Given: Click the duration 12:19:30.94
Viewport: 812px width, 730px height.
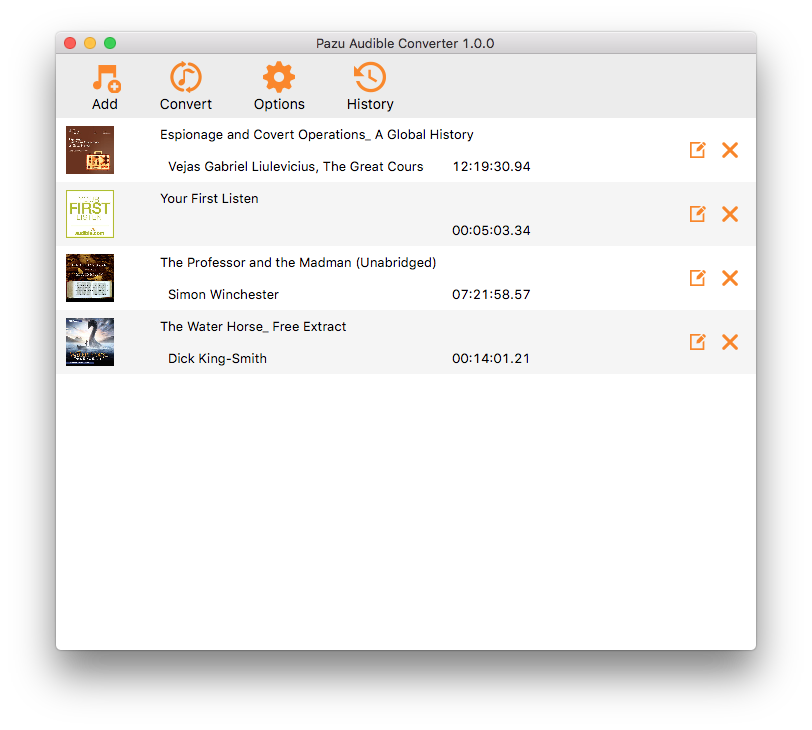Looking at the screenshot, I should pyautogui.click(x=491, y=167).
